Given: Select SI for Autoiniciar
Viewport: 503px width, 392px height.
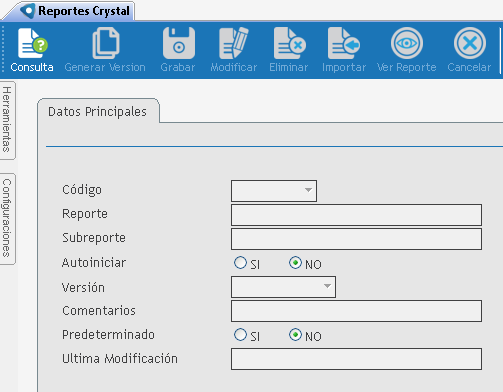Looking at the screenshot, I should coord(240,263).
